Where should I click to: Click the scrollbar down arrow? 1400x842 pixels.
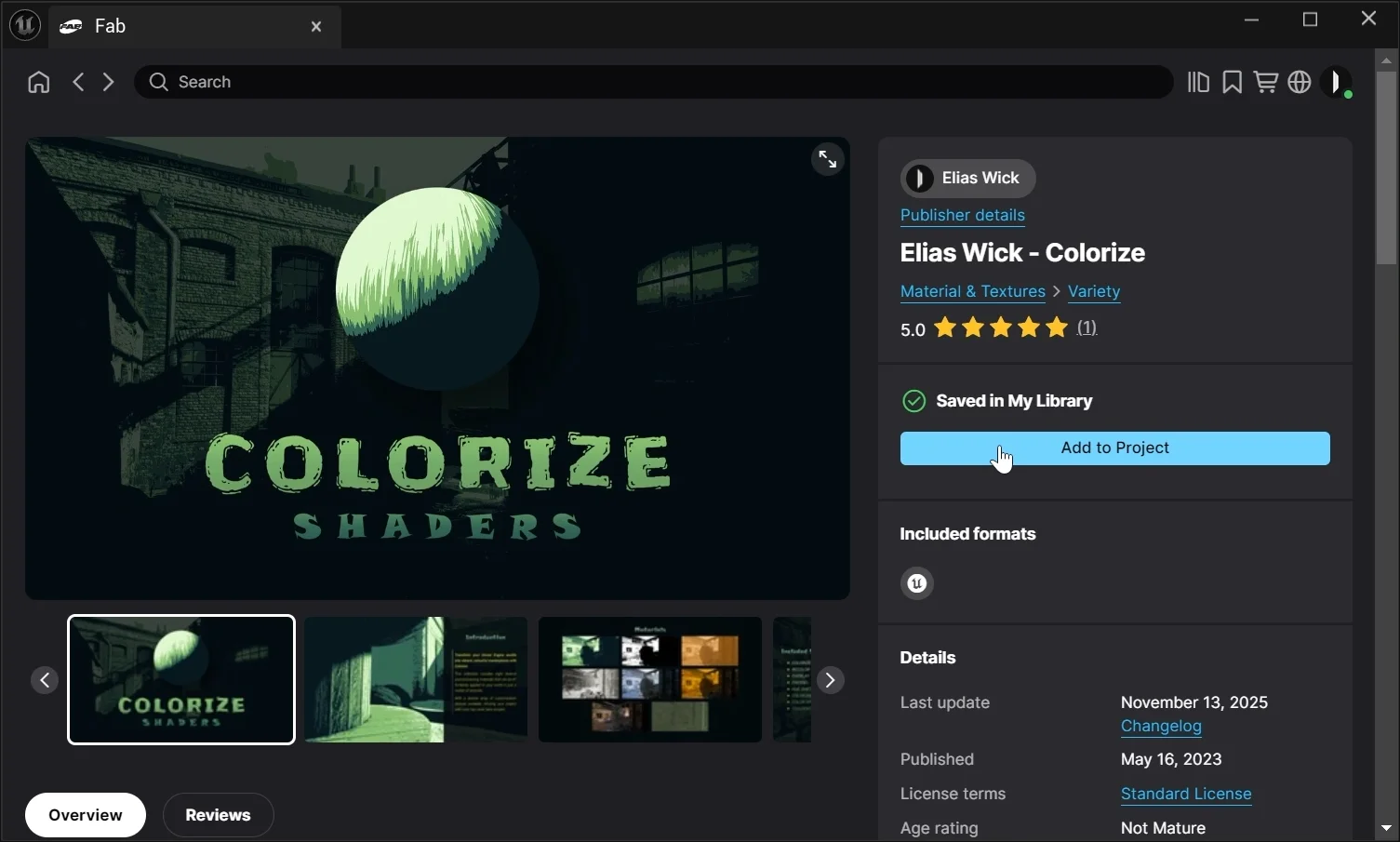coord(1386,827)
